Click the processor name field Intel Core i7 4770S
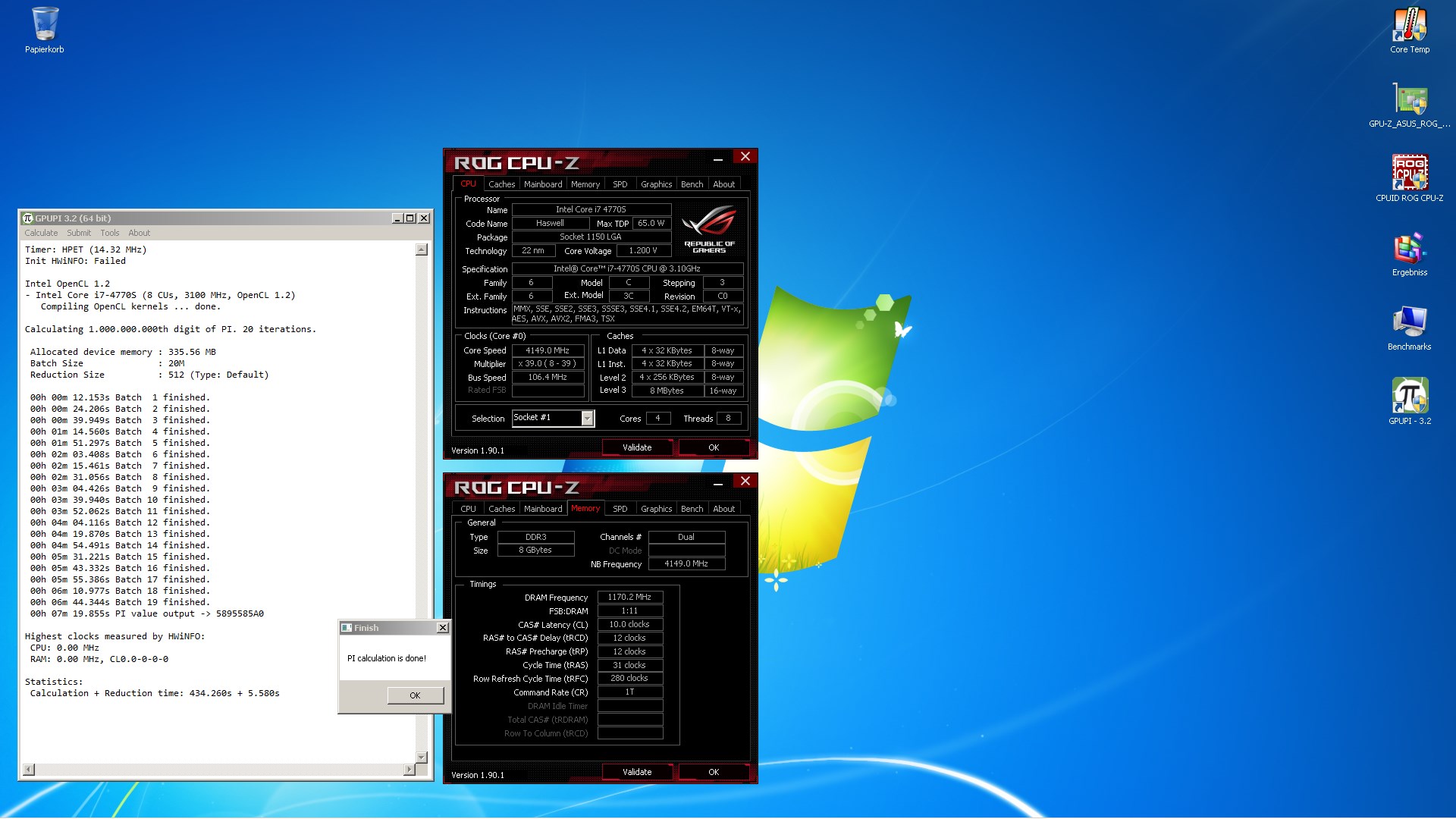 point(591,210)
